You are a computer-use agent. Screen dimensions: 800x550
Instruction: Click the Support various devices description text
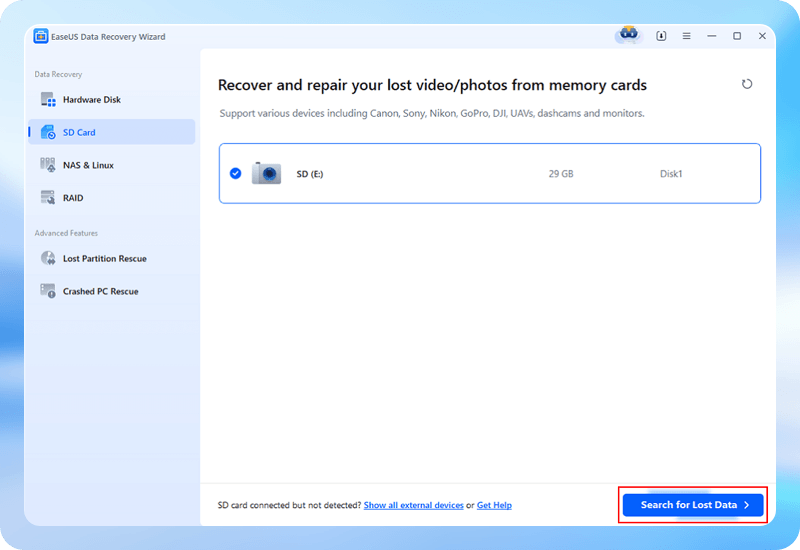click(x=432, y=113)
